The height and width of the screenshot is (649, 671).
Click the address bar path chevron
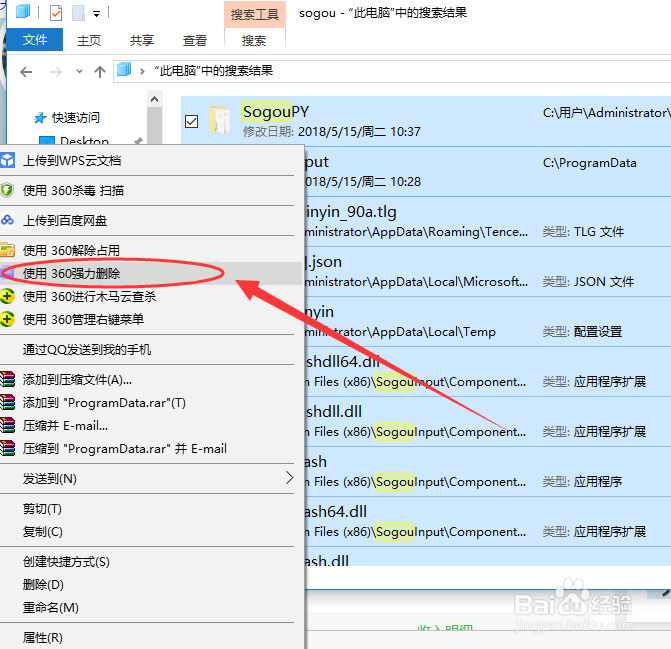point(142,71)
